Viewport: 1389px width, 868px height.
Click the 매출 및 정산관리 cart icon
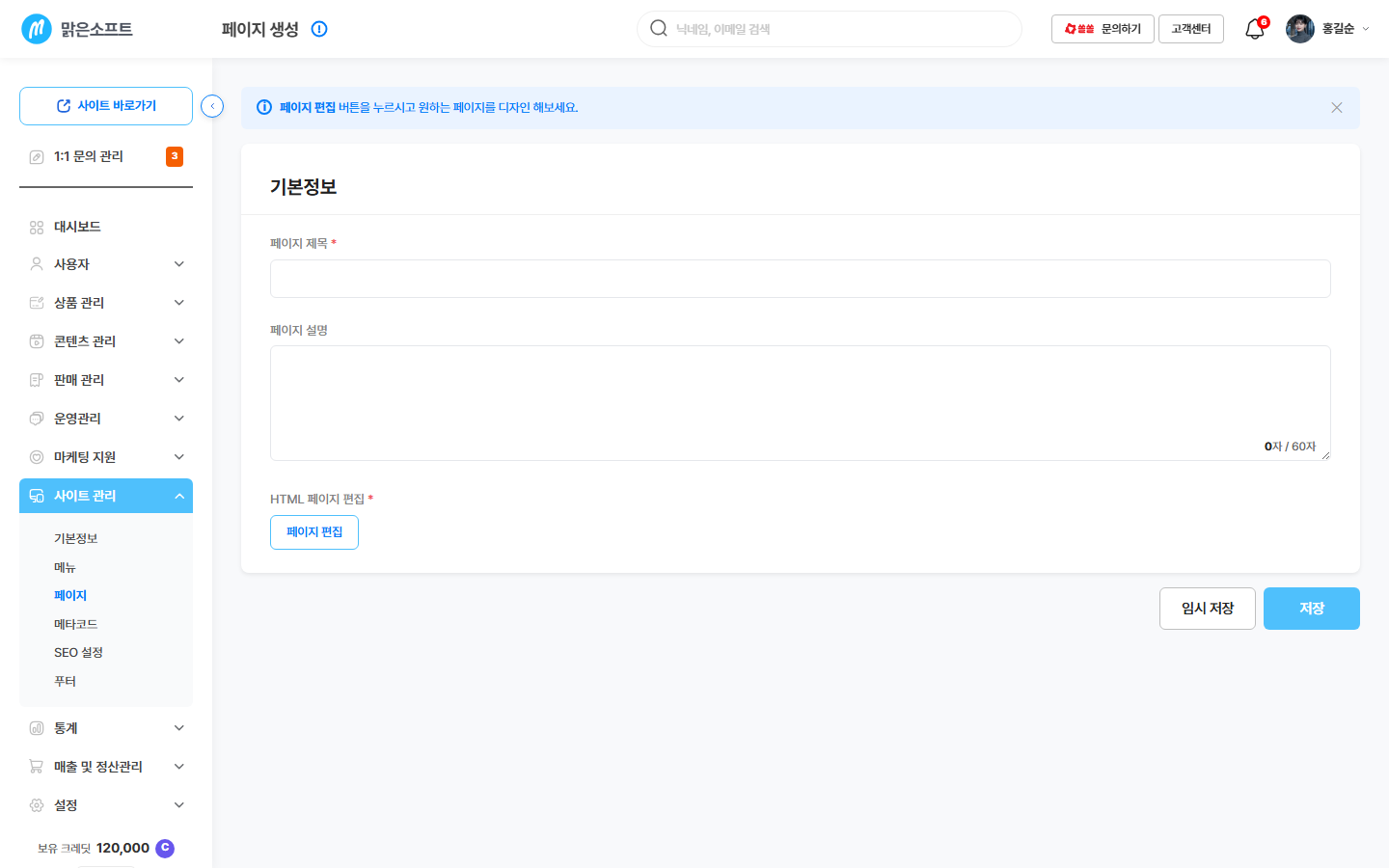tap(37, 767)
